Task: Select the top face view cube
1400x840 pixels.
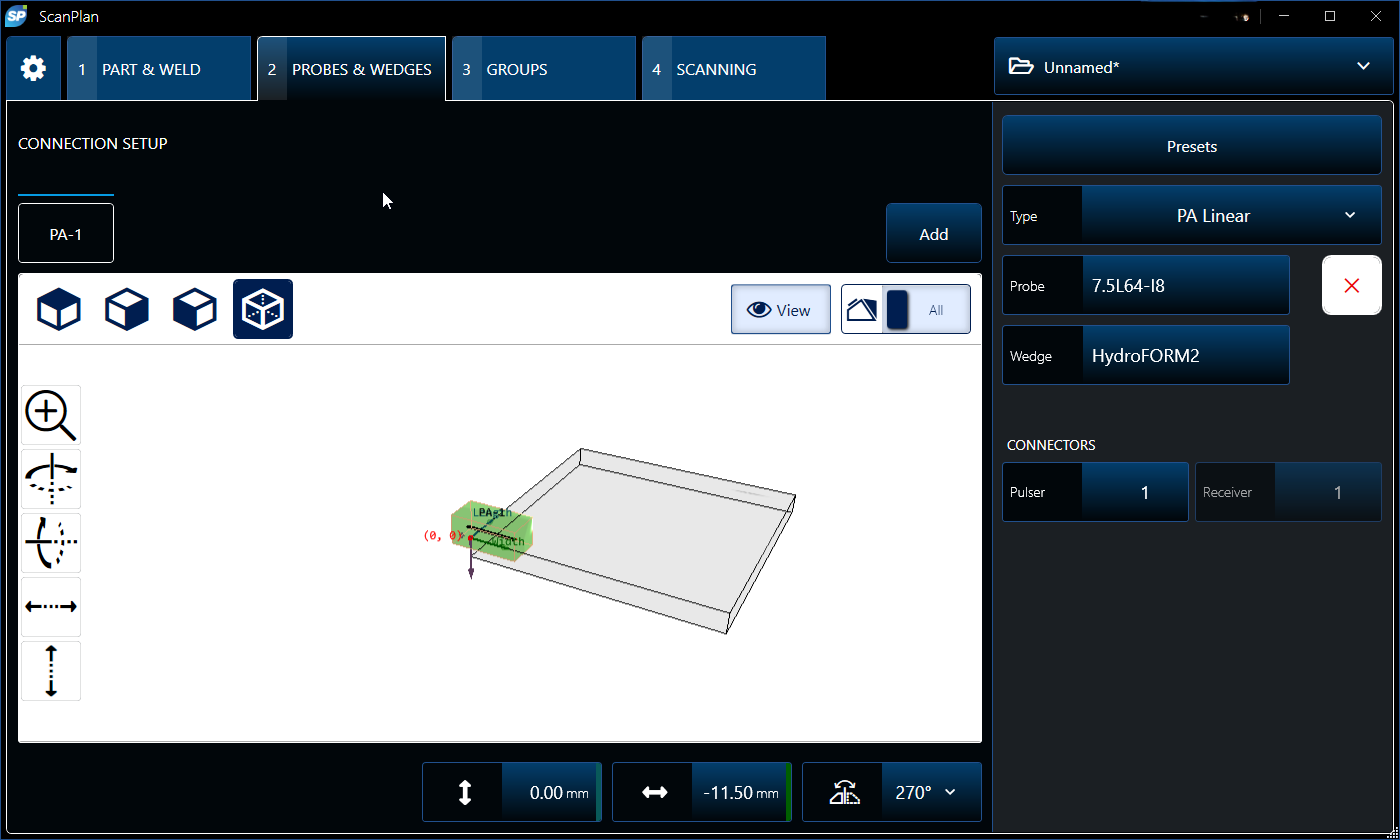Action: [x=59, y=309]
